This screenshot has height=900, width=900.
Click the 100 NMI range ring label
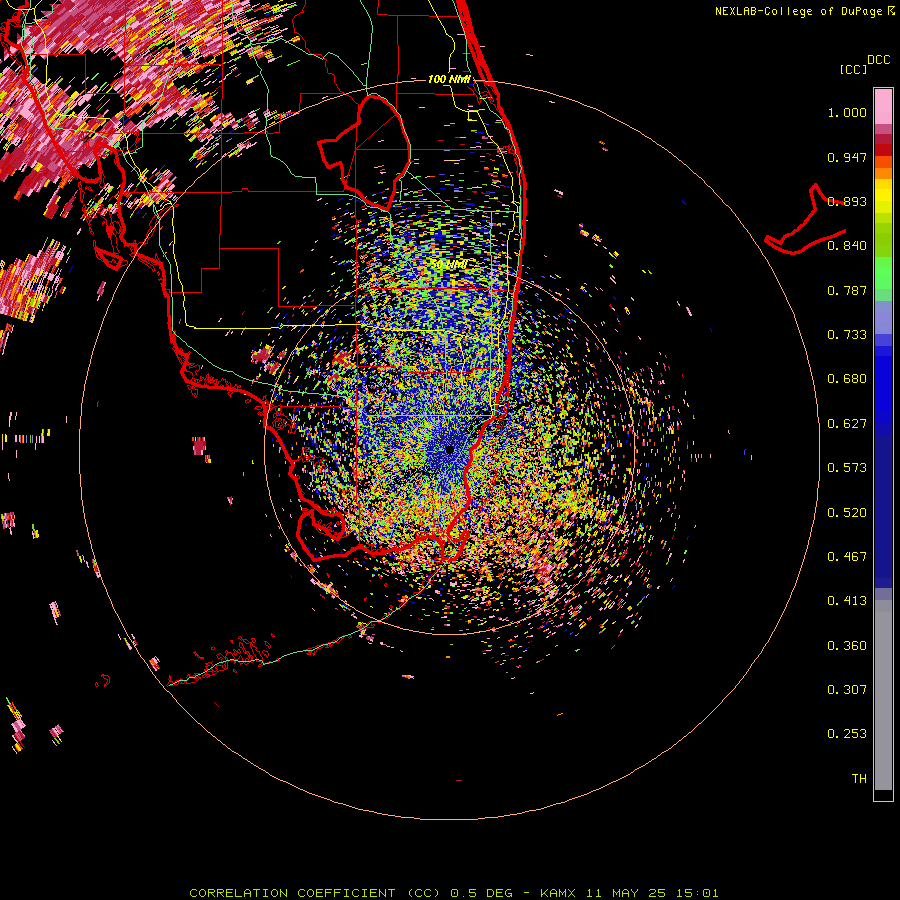pos(449,79)
